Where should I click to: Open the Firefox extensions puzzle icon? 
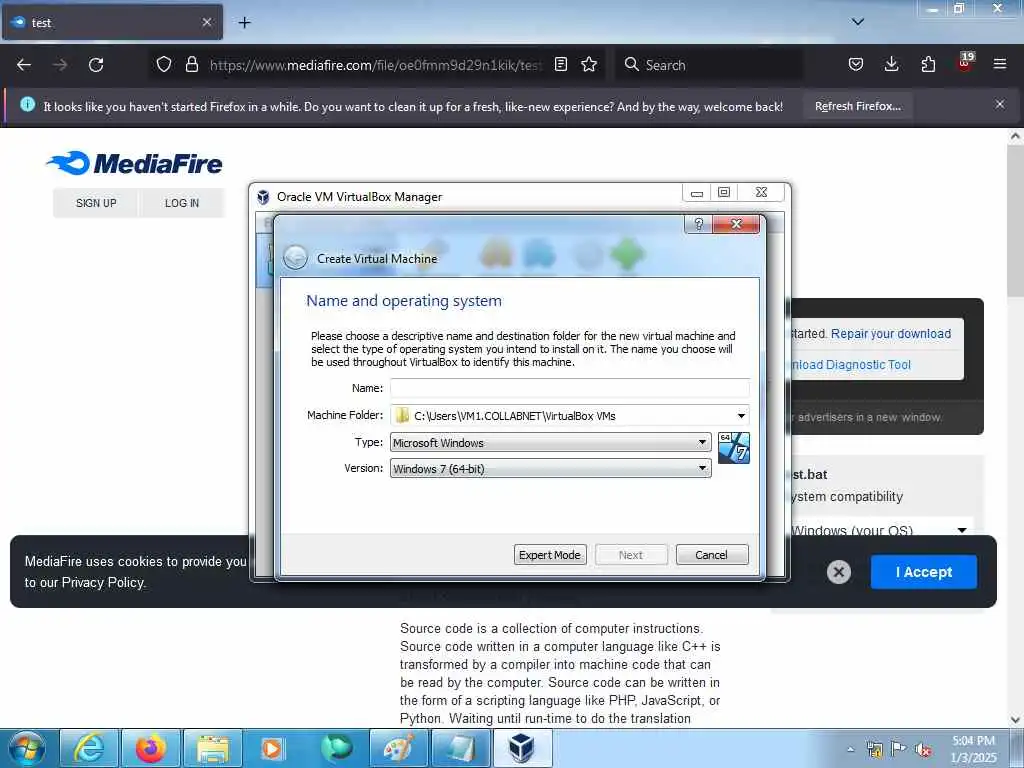point(928,64)
